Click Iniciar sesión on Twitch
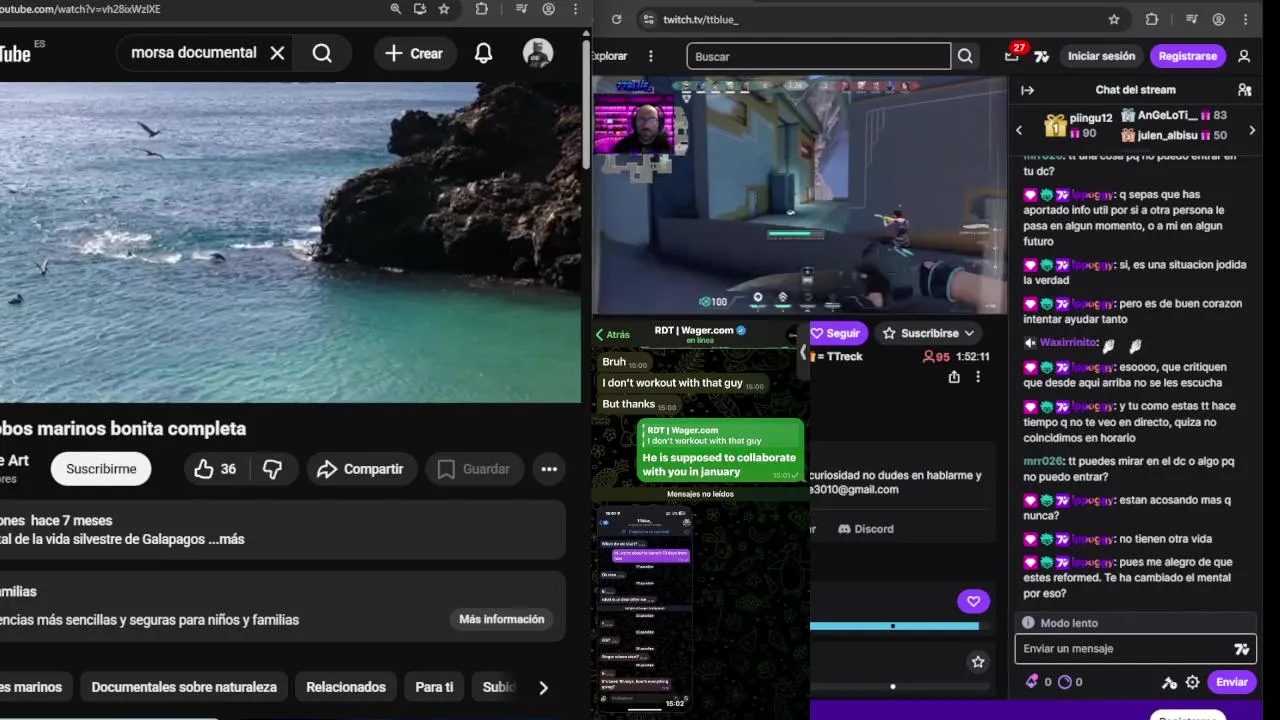1280x720 pixels. [x=1101, y=56]
